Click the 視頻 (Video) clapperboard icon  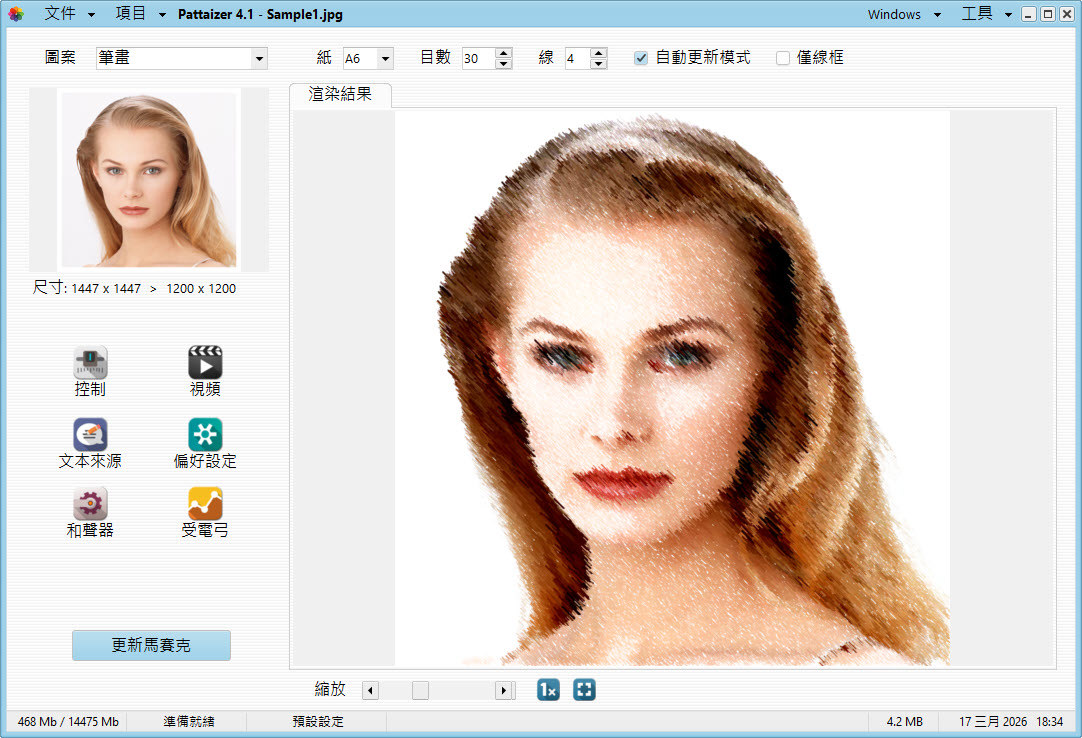coord(205,363)
